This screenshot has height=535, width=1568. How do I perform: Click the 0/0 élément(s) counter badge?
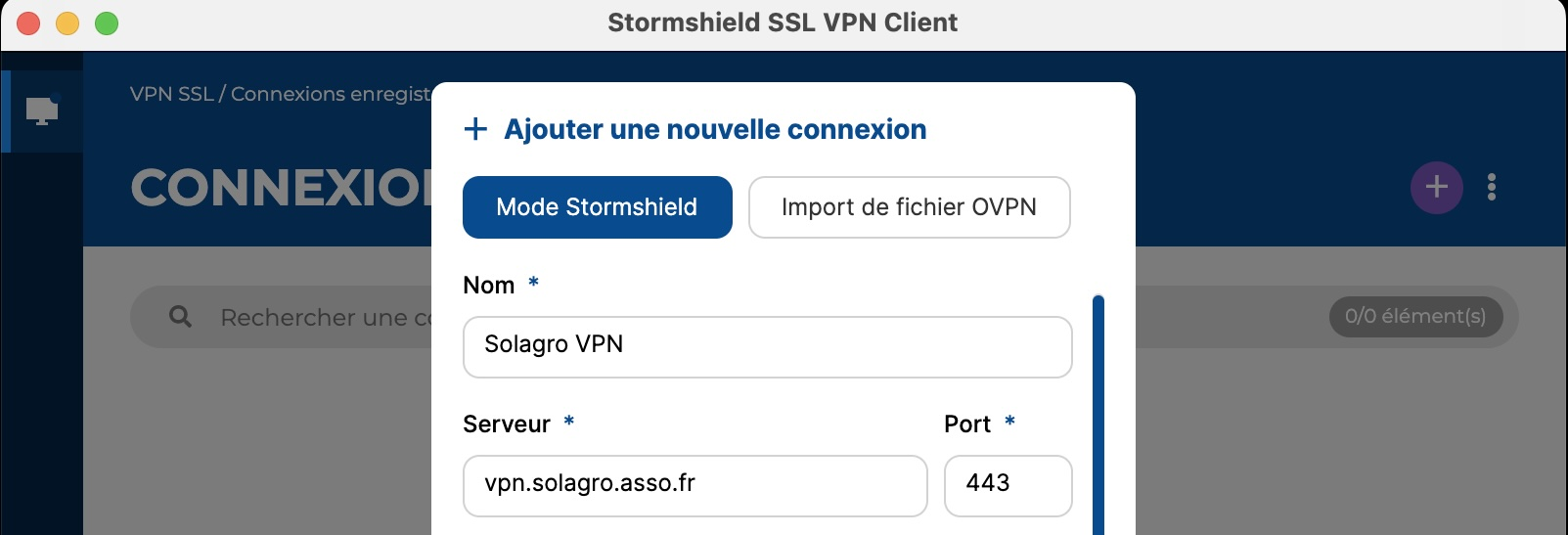pyautogui.click(x=1415, y=317)
